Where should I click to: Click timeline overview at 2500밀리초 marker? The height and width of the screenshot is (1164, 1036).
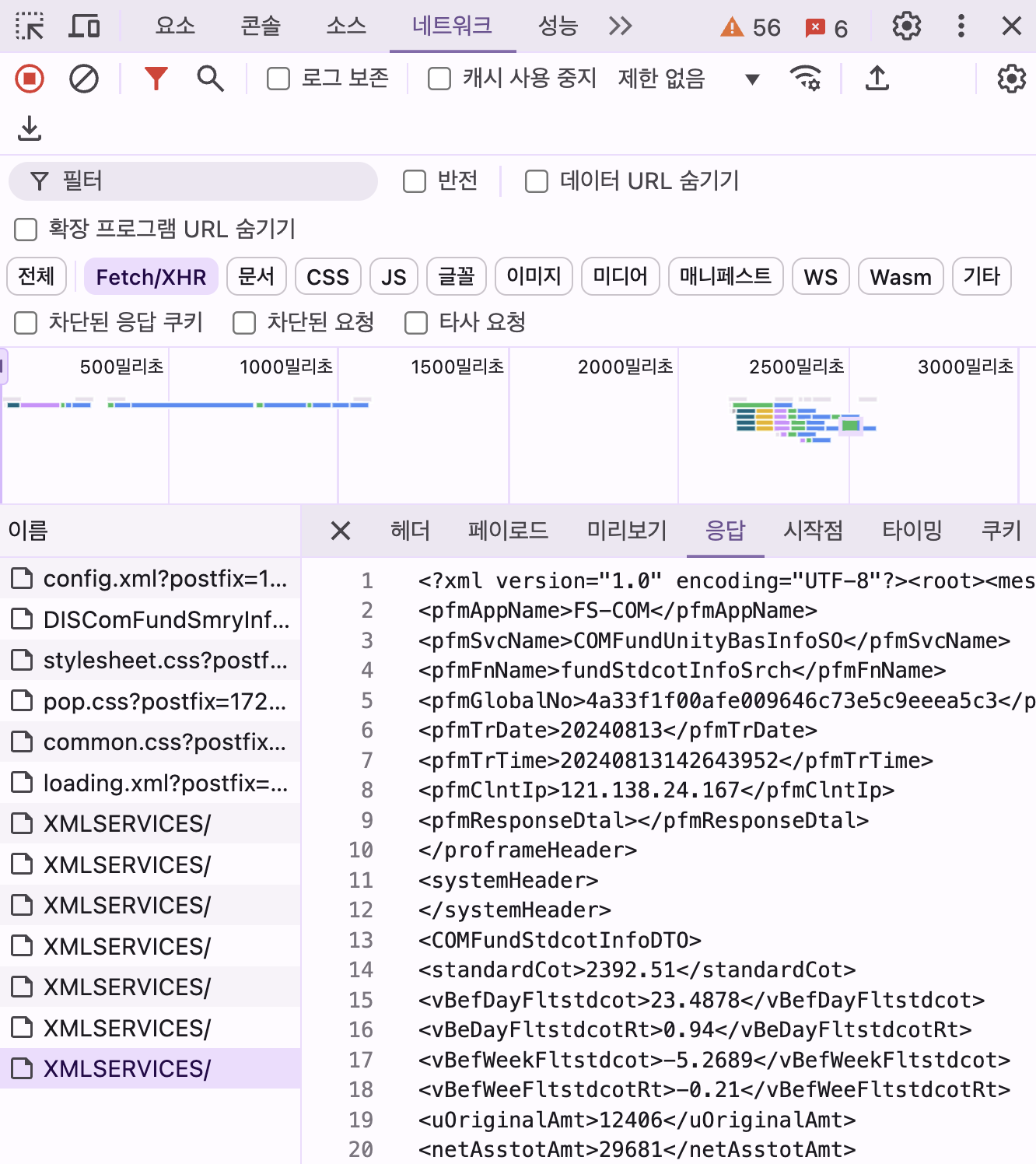click(x=796, y=366)
